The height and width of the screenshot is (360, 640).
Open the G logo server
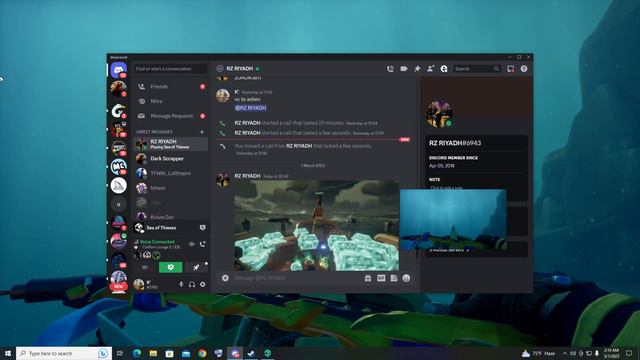coord(119,110)
